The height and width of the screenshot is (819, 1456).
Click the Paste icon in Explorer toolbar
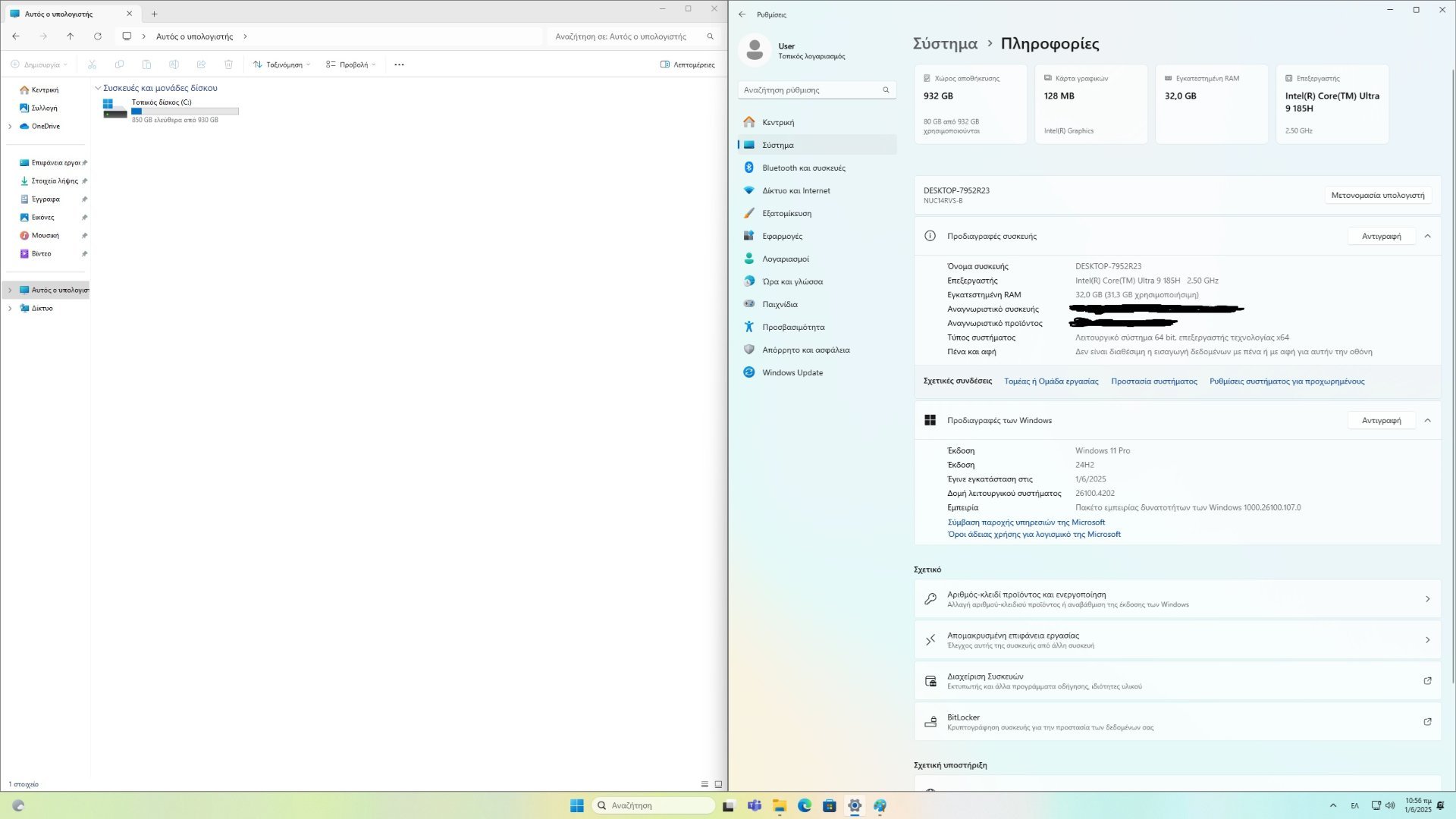147,64
